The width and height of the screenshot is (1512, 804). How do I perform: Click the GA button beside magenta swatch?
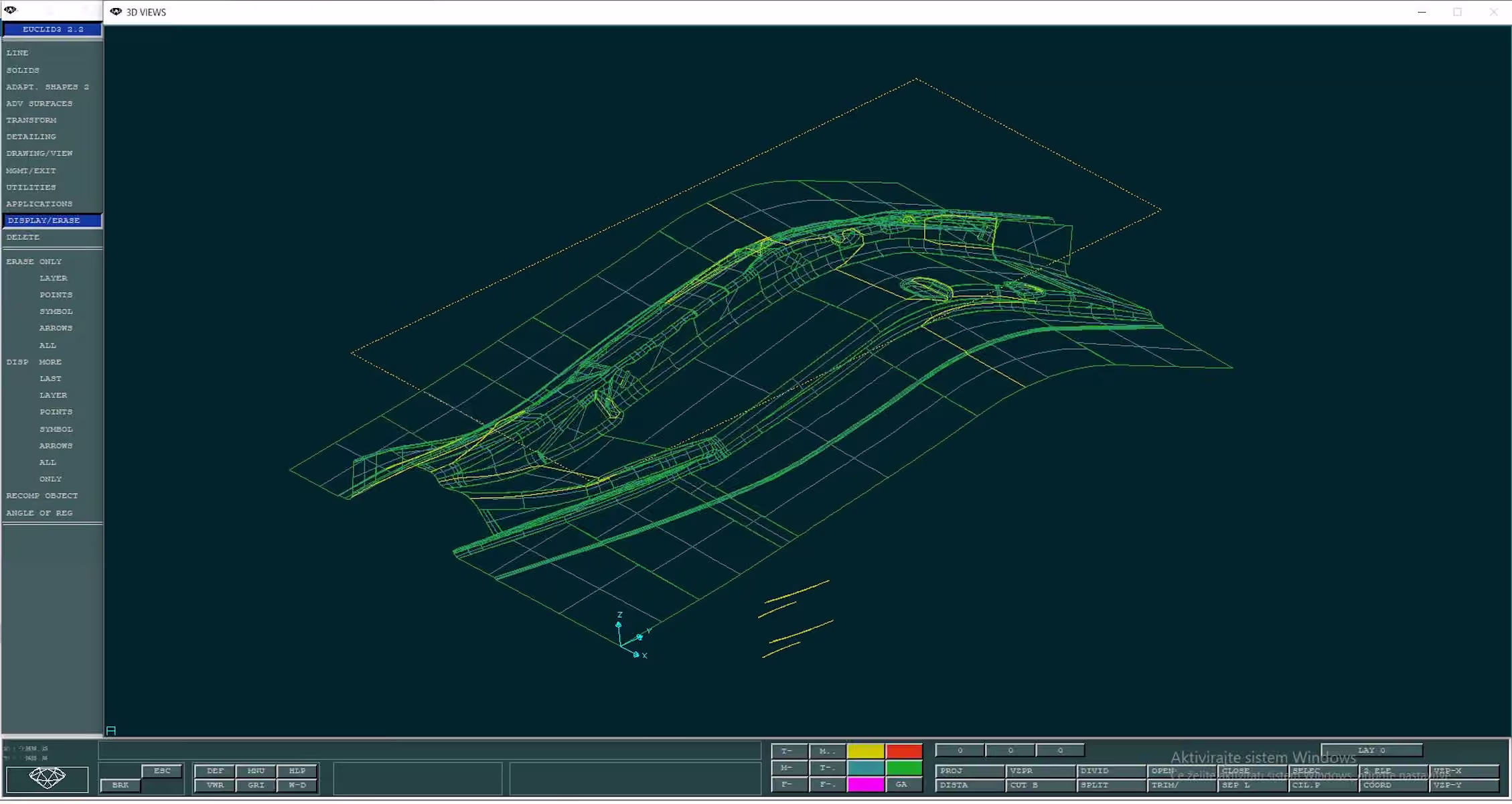pos(904,785)
